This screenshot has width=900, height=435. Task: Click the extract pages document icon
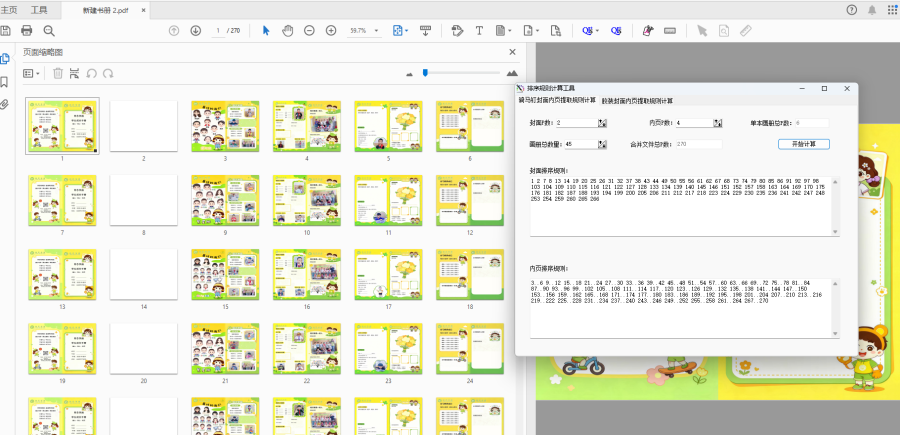(556, 30)
